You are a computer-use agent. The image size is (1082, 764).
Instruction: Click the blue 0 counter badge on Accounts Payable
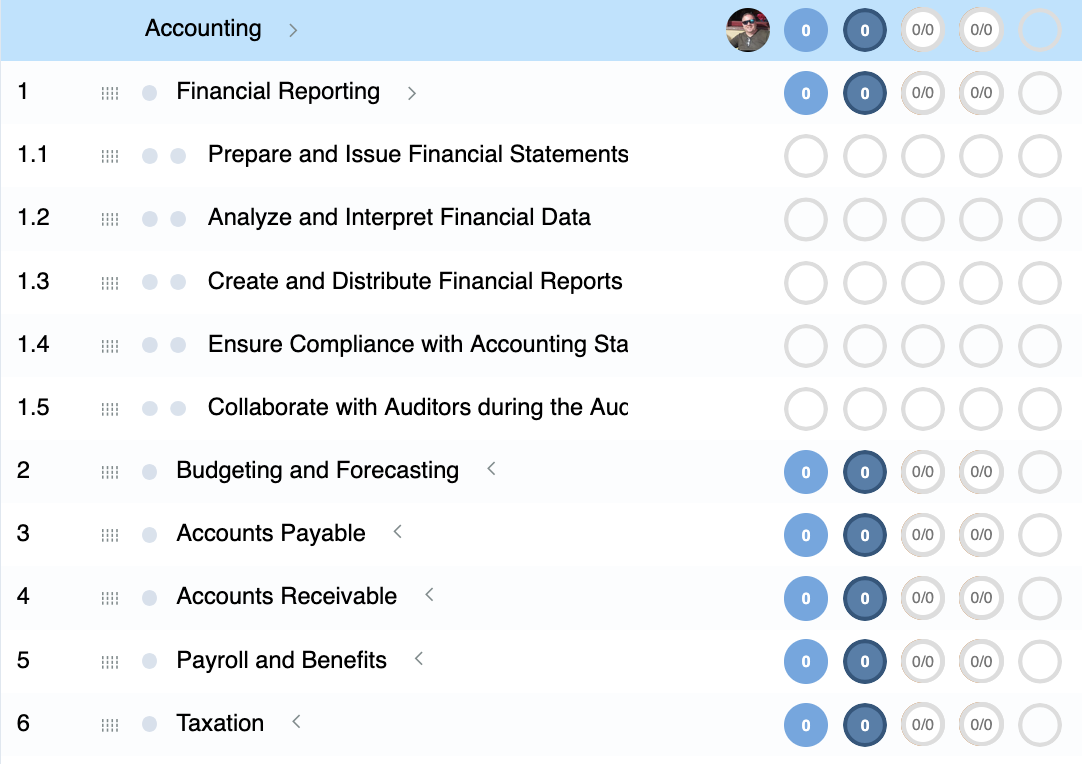coord(805,535)
